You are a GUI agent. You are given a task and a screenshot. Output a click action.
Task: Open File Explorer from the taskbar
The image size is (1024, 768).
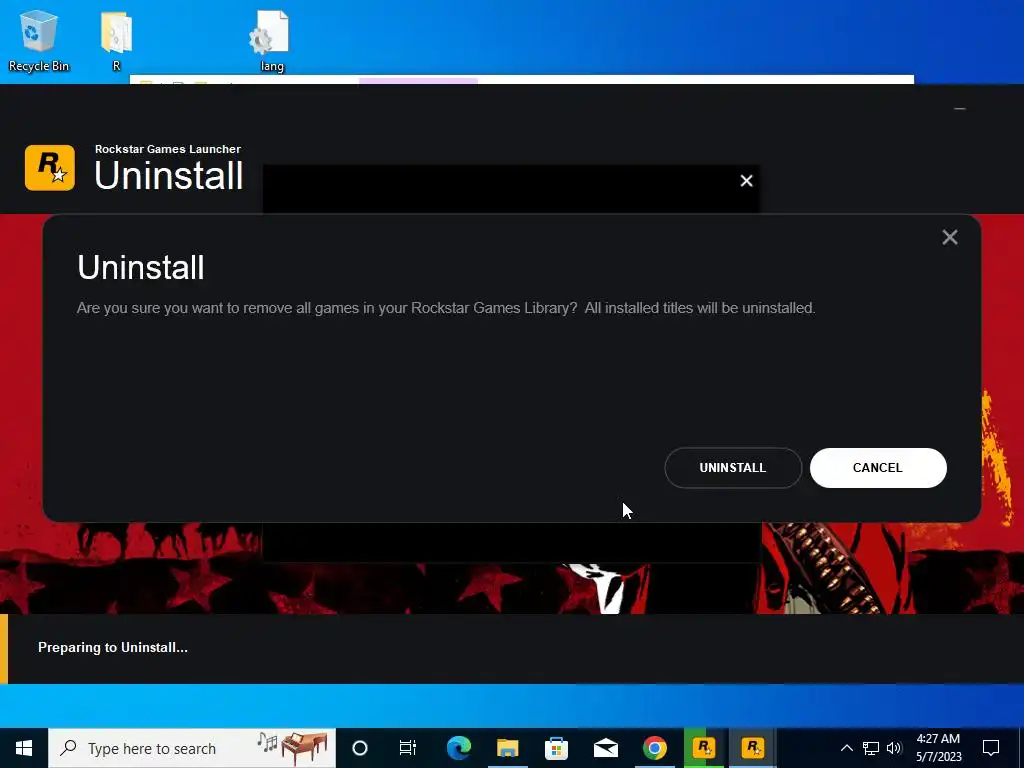(507, 748)
